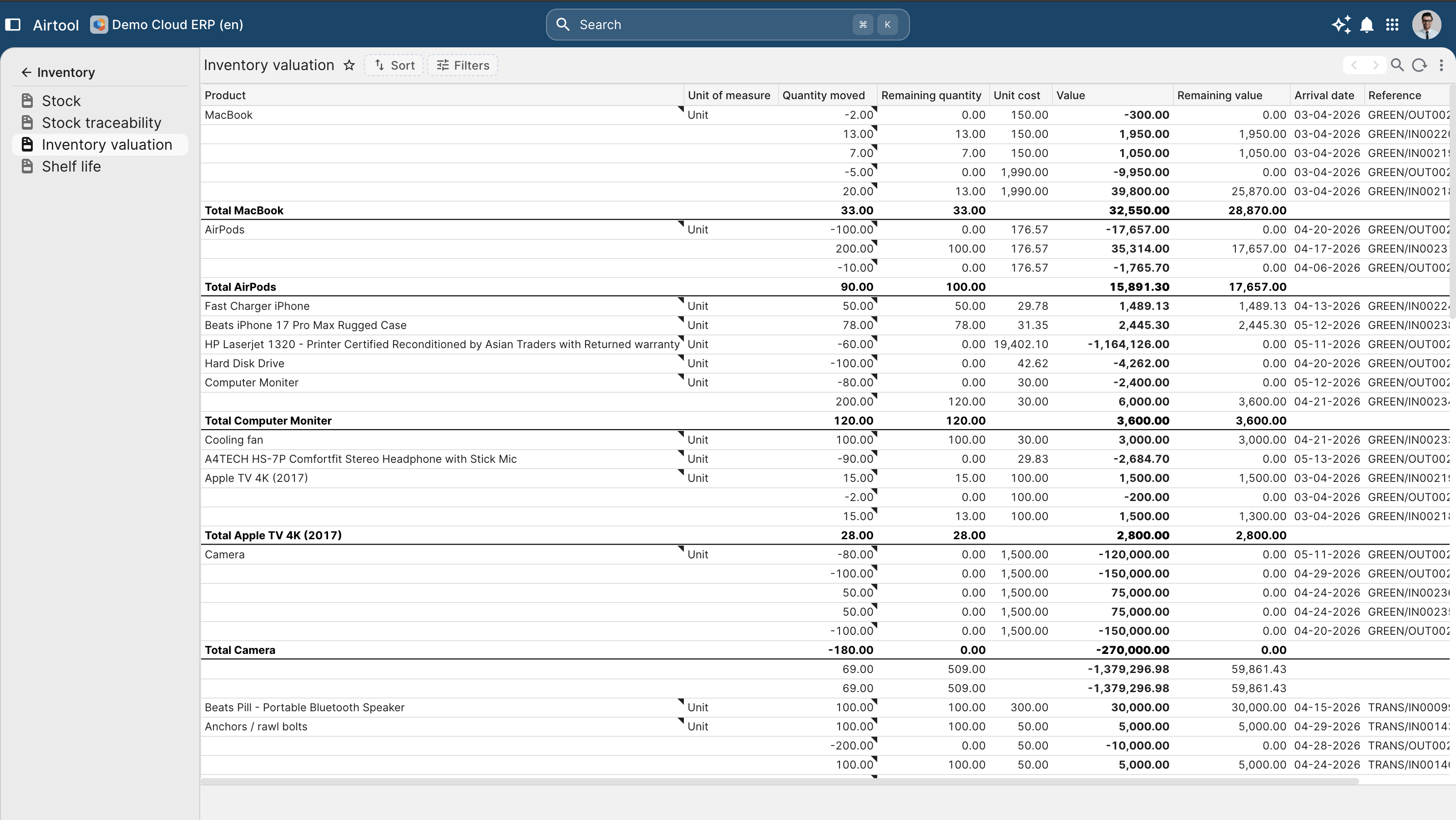Click the magnifier search icon in page toolbar
Image resolution: width=1456 pixels, height=820 pixels.
pos(1397,66)
